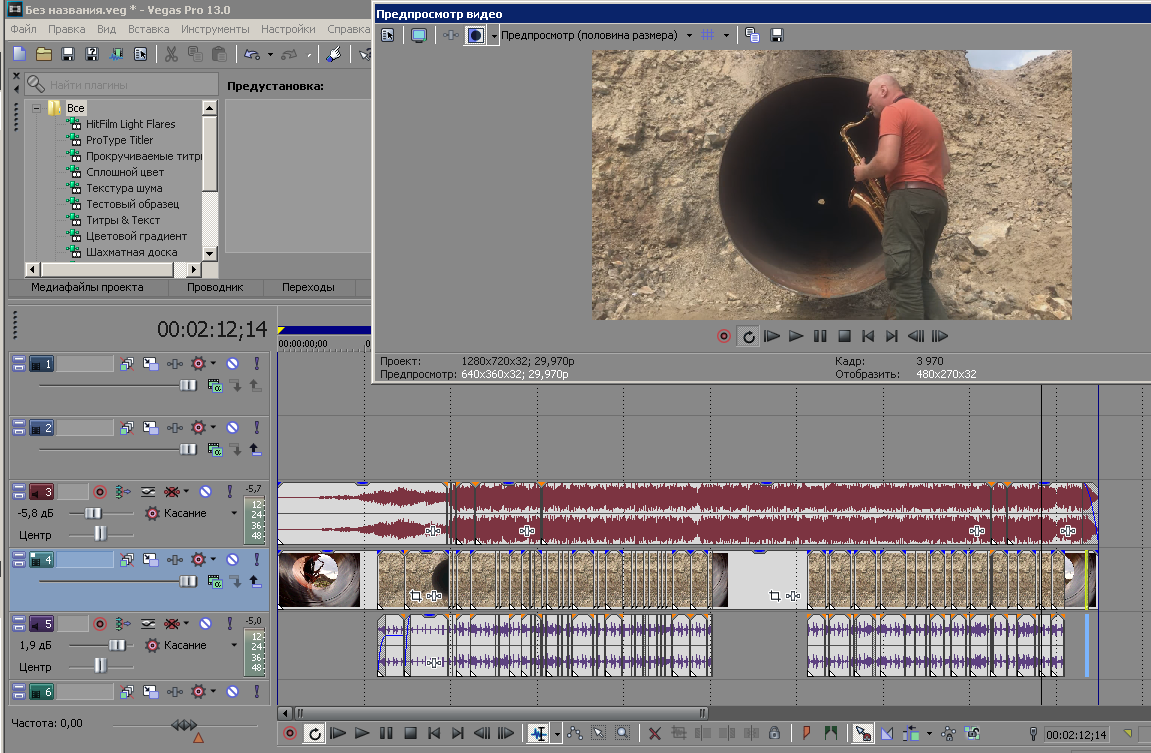
Task: Toggle Loop Playback in the timeline transport bar
Action: click(x=314, y=734)
